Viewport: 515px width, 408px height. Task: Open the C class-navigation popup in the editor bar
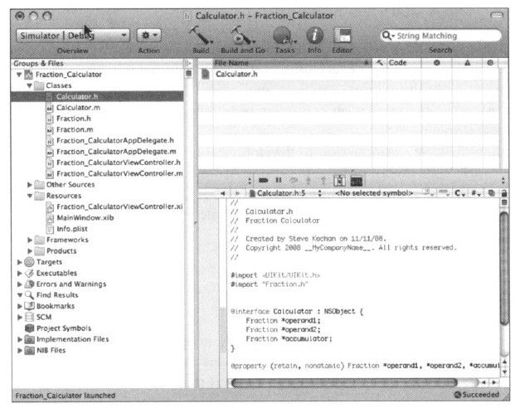point(460,193)
